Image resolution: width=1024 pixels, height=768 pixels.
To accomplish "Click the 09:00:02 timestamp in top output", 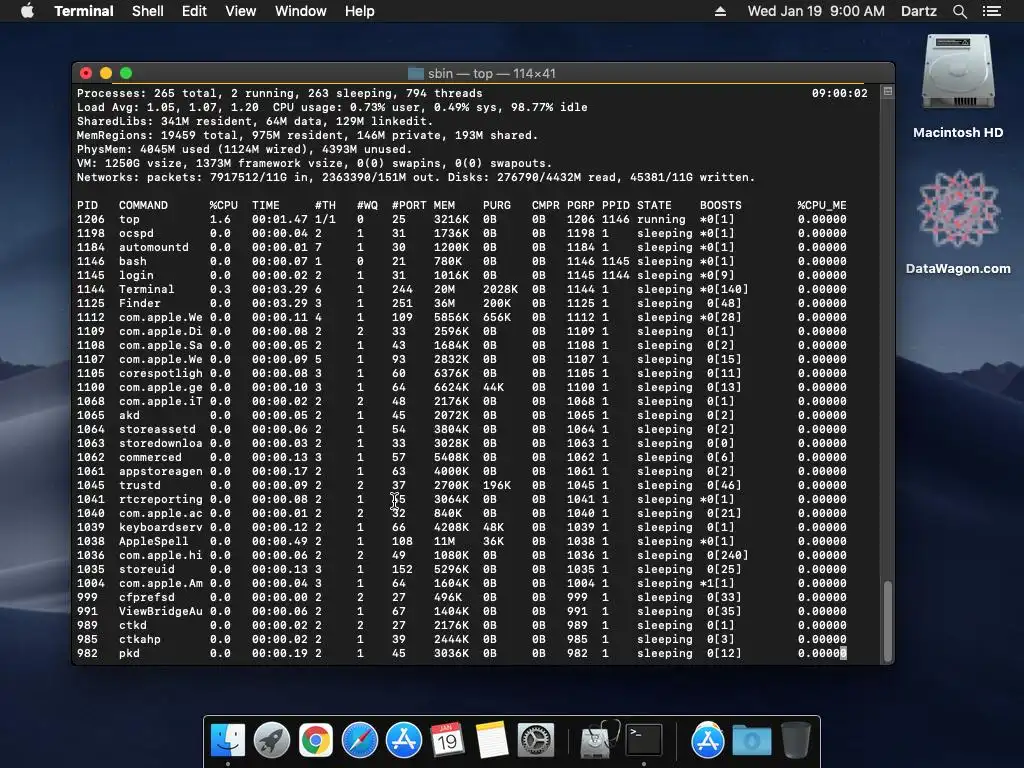I will 839,93.
